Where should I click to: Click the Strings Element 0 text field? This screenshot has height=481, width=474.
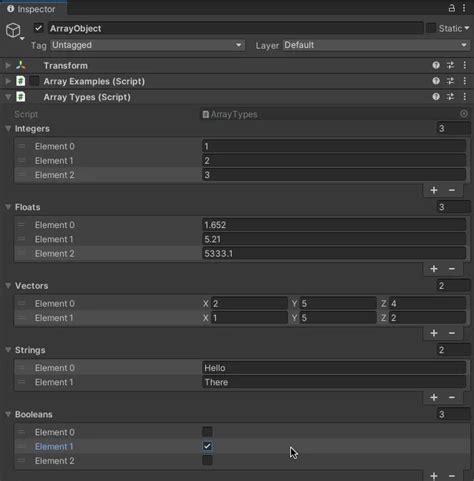pyautogui.click(x=334, y=368)
